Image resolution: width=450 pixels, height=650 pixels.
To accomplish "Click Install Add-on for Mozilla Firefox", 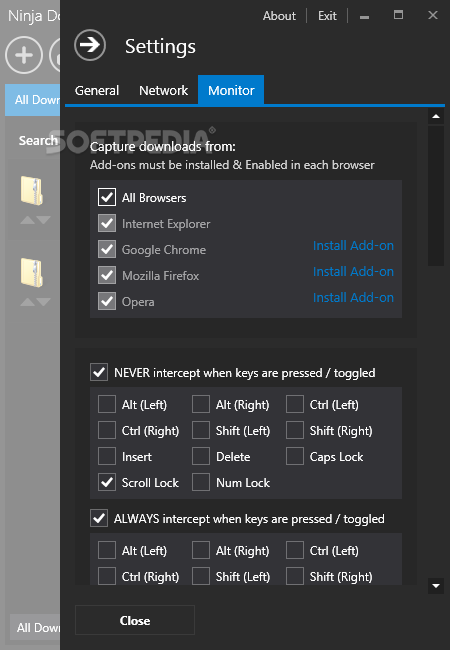I will 353,272.
